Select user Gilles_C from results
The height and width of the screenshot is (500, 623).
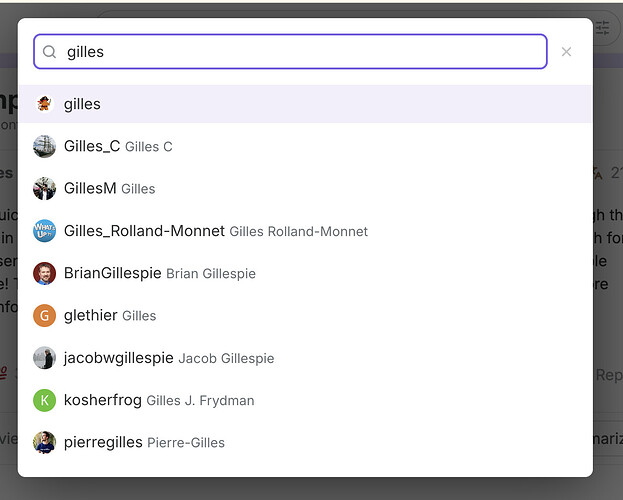[305, 146]
